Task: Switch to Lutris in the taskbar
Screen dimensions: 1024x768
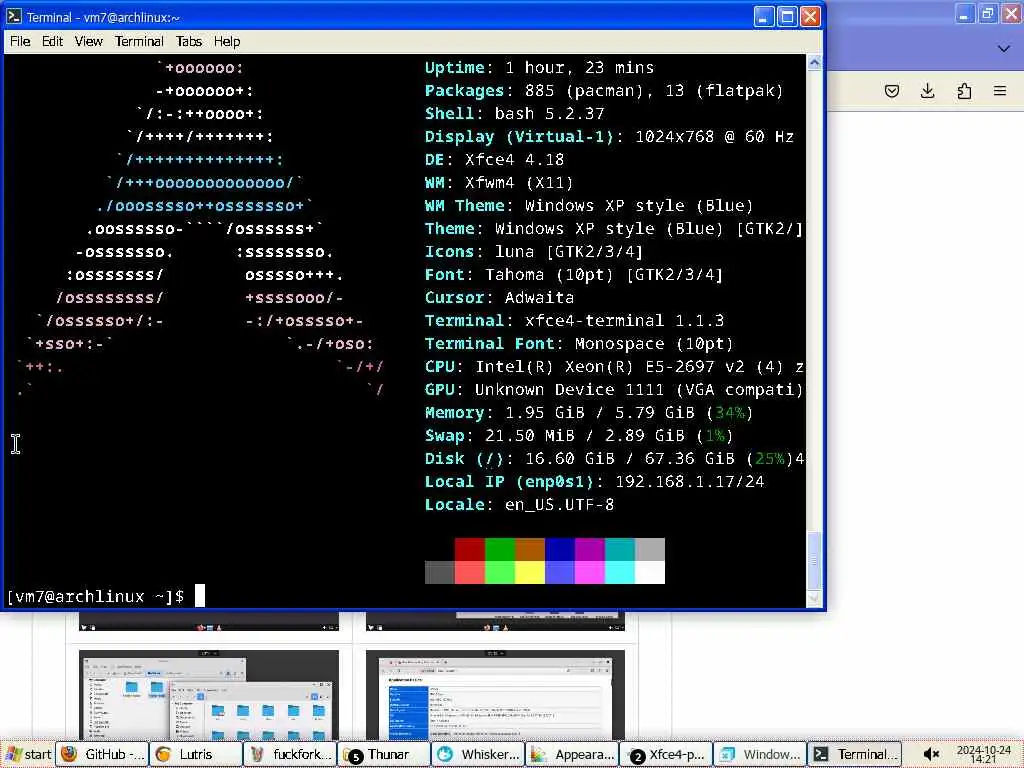Action: tap(196, 754)
